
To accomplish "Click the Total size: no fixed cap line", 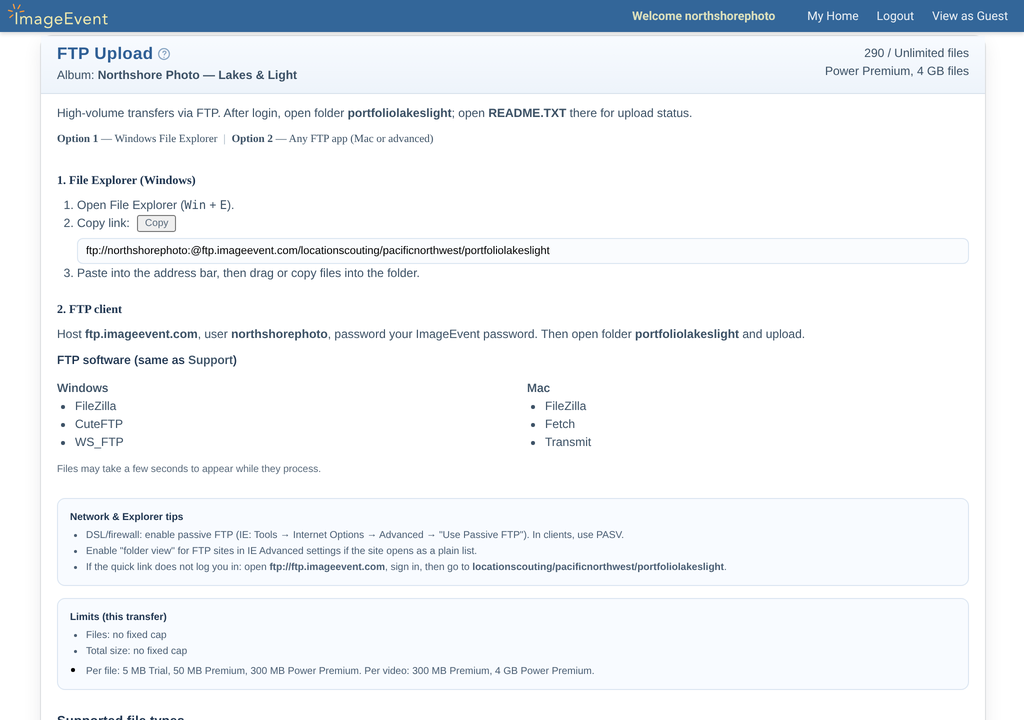I will pos(136,651).
